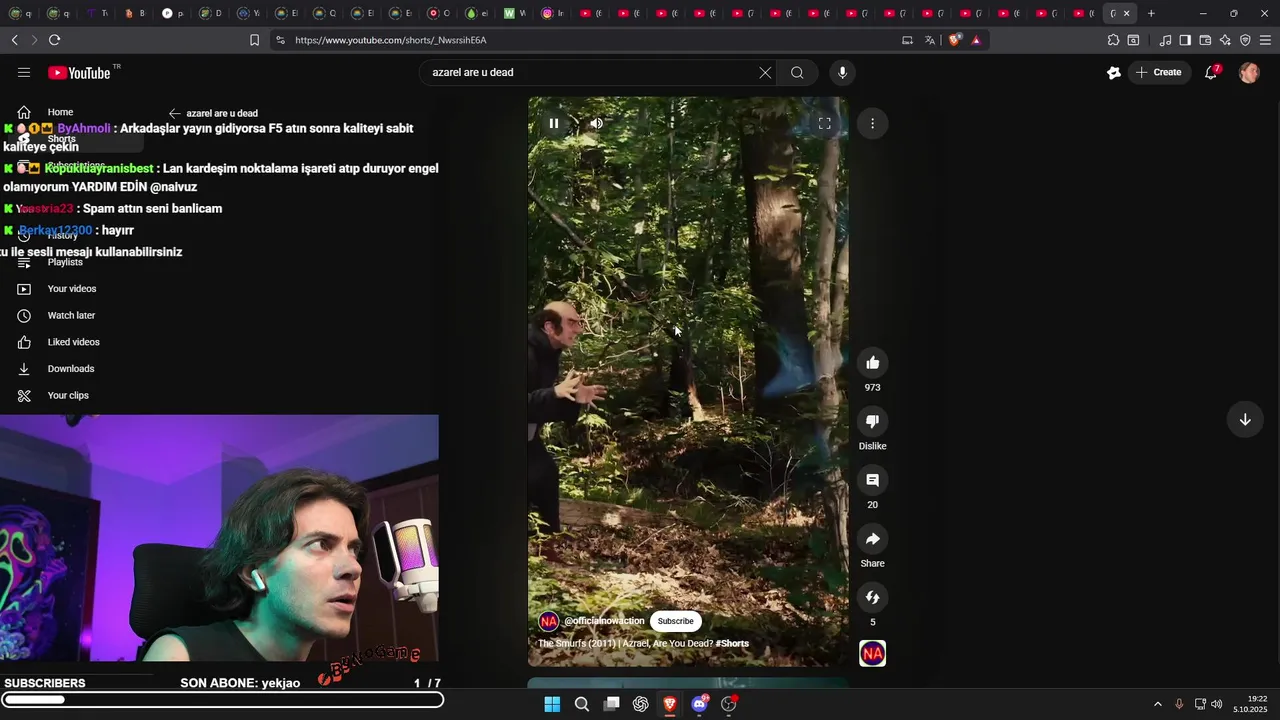Open the Short's three-dot more options
Screen dimensions: 1280x720
click(872, 123)
